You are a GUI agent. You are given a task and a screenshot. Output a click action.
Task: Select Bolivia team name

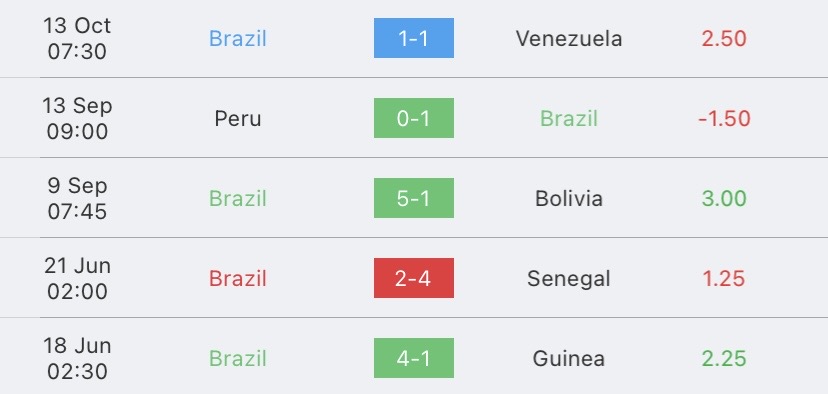tap(569, 199)
